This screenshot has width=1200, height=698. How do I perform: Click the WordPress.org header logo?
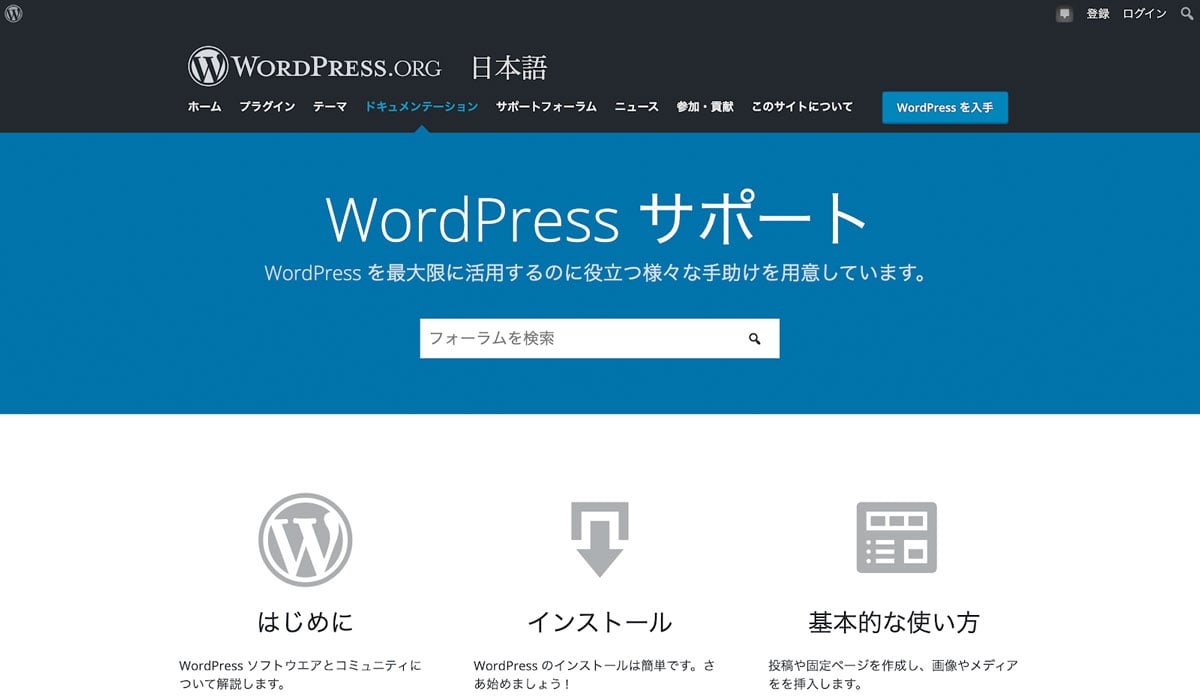tap(315, 67)
